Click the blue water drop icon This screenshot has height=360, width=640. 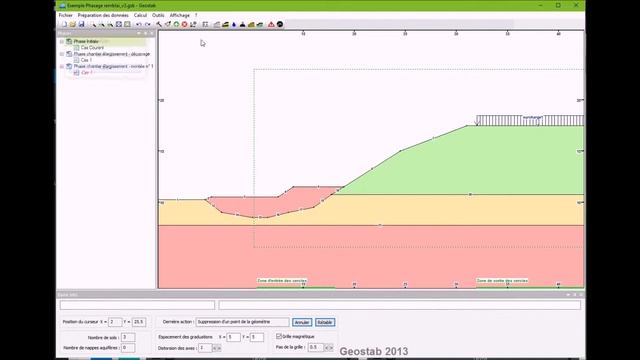tap(234, 24)
